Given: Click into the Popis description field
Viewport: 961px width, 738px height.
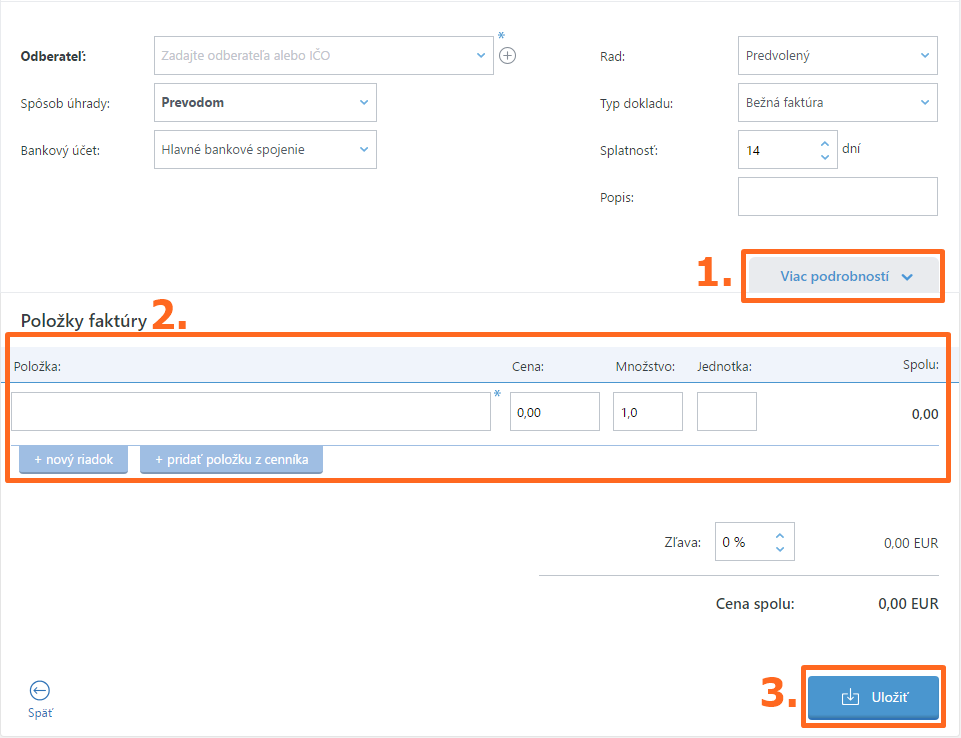Looking at the screenshot, I should (x=837, y=197).
